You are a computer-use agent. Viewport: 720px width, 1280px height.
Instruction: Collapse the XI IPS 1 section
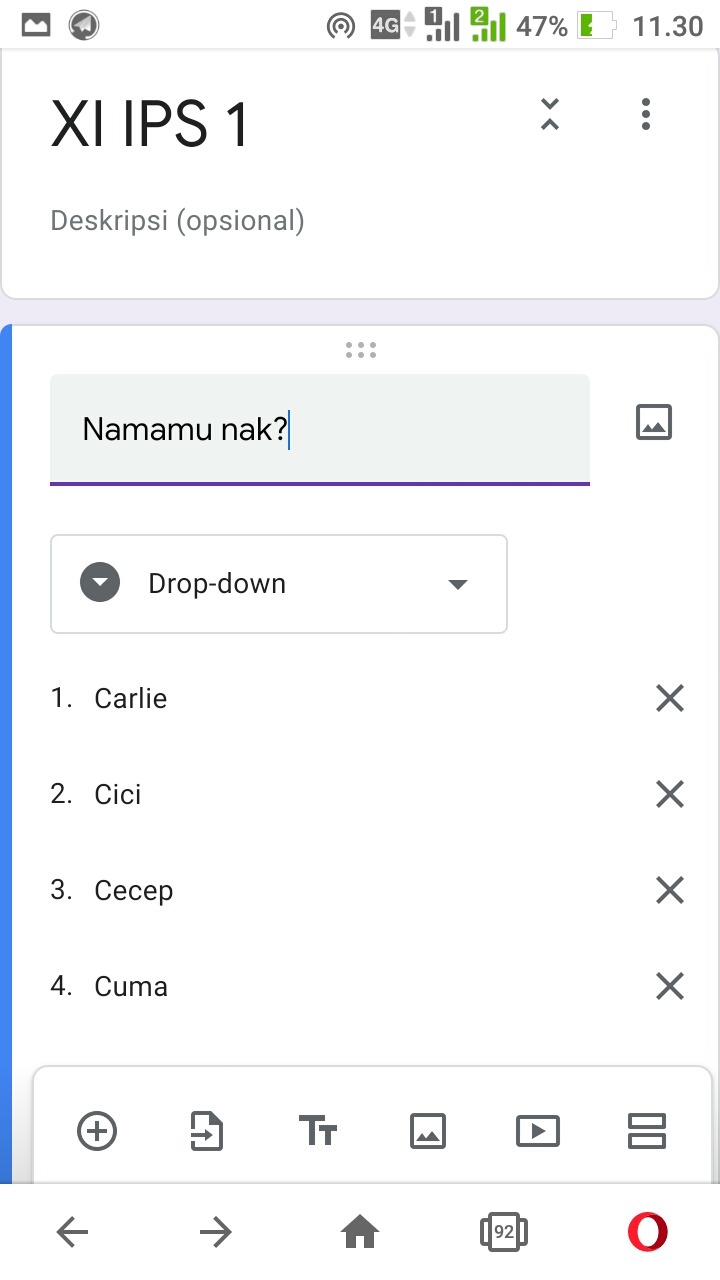point(549,115)
